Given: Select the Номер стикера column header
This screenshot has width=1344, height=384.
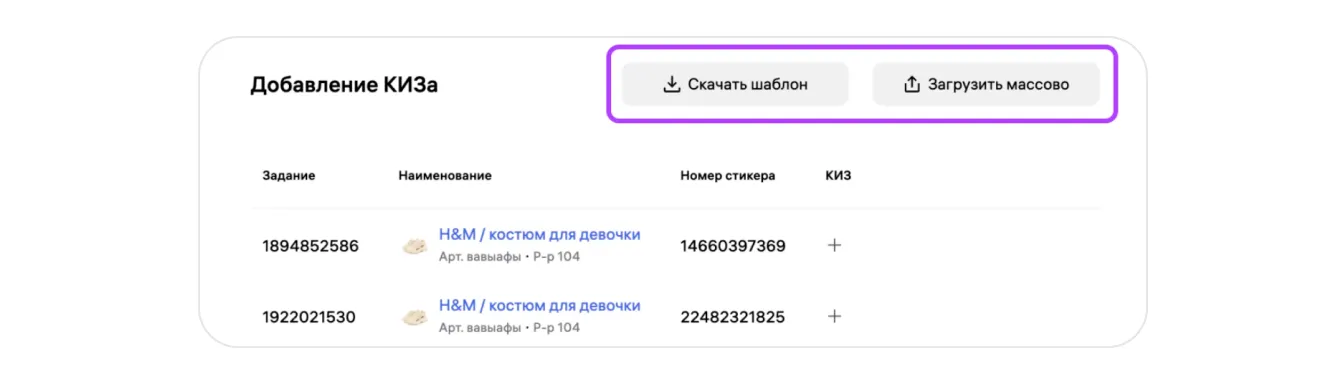Looking at the screenshot, I should point(727,175).
